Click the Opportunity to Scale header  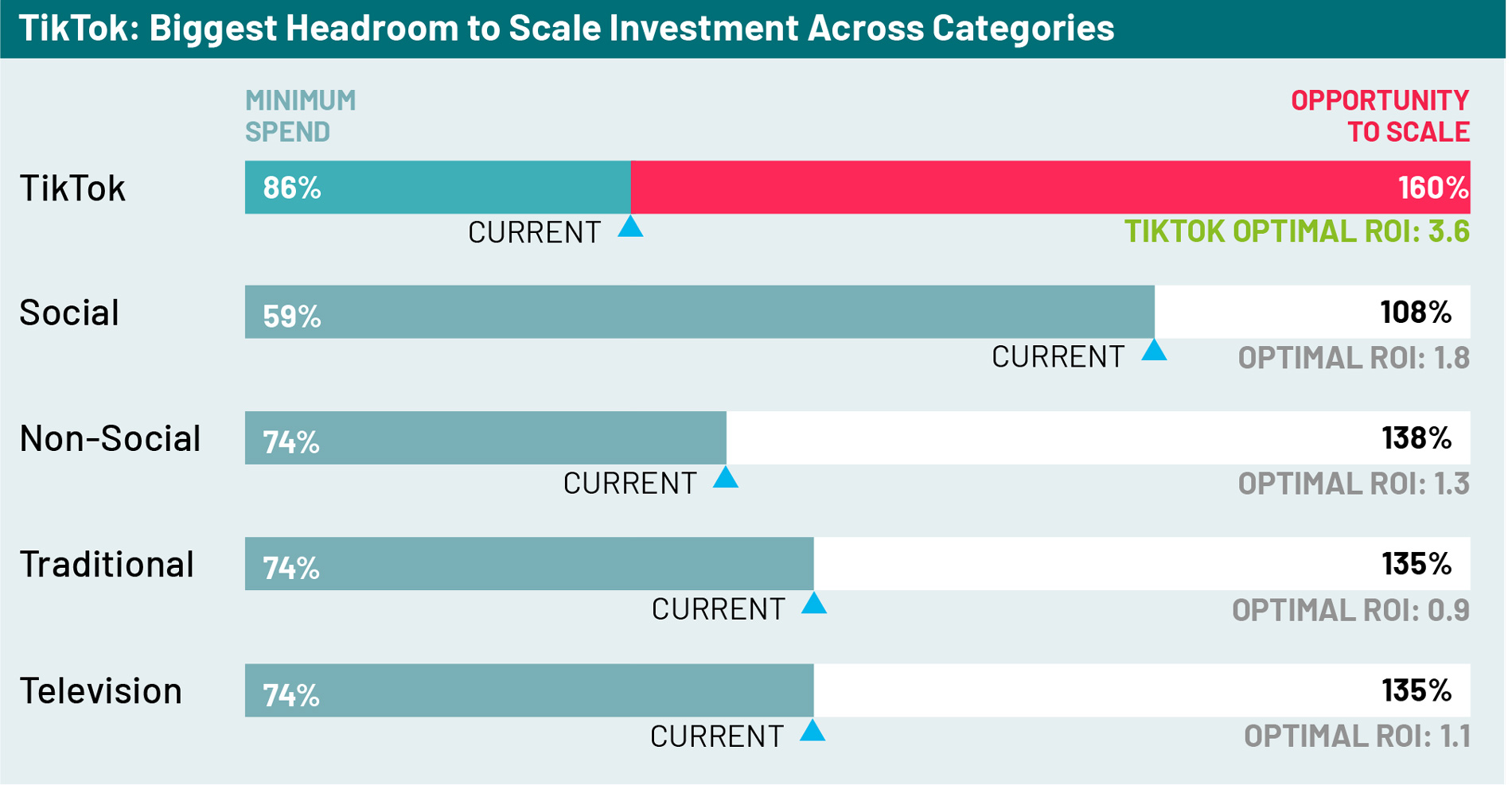coord(1381,116)
